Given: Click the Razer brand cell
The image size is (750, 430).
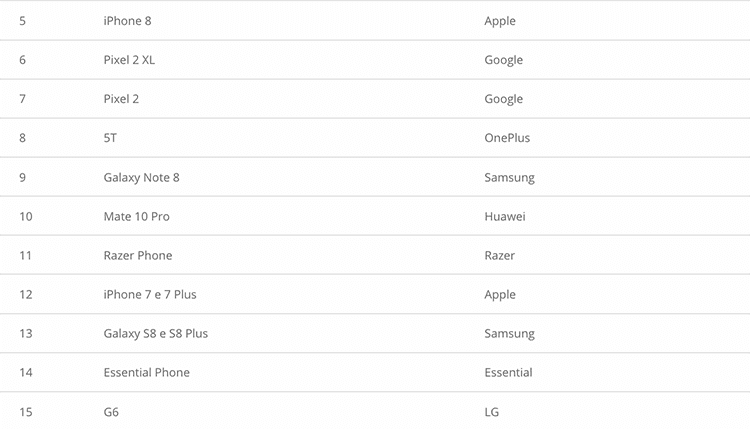Looking at the screenshot, I should tap(499, 255).
